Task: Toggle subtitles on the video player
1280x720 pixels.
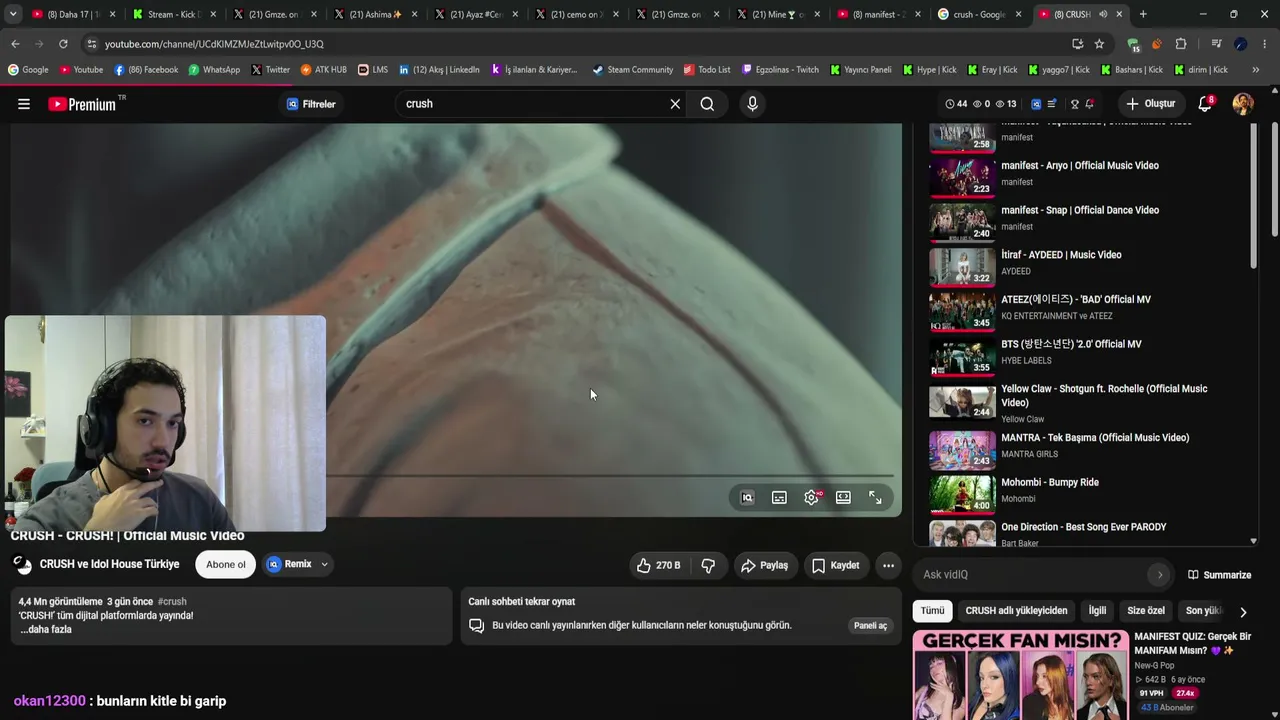Action: pyautogui.click(x=779, y=497)
